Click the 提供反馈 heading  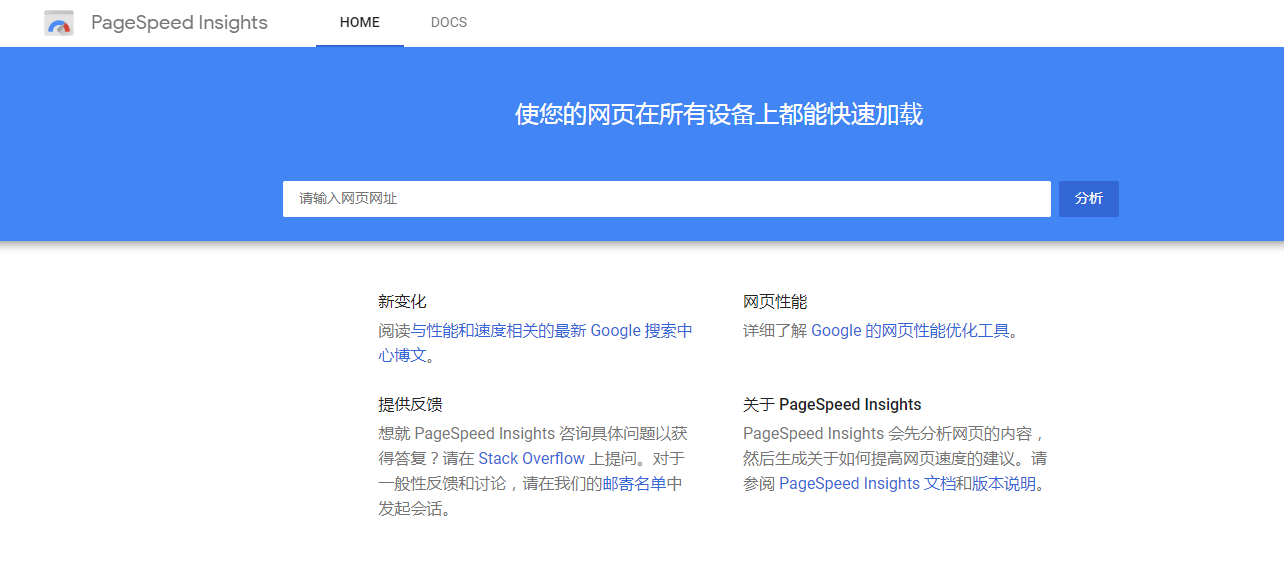(x=410, y=405)
